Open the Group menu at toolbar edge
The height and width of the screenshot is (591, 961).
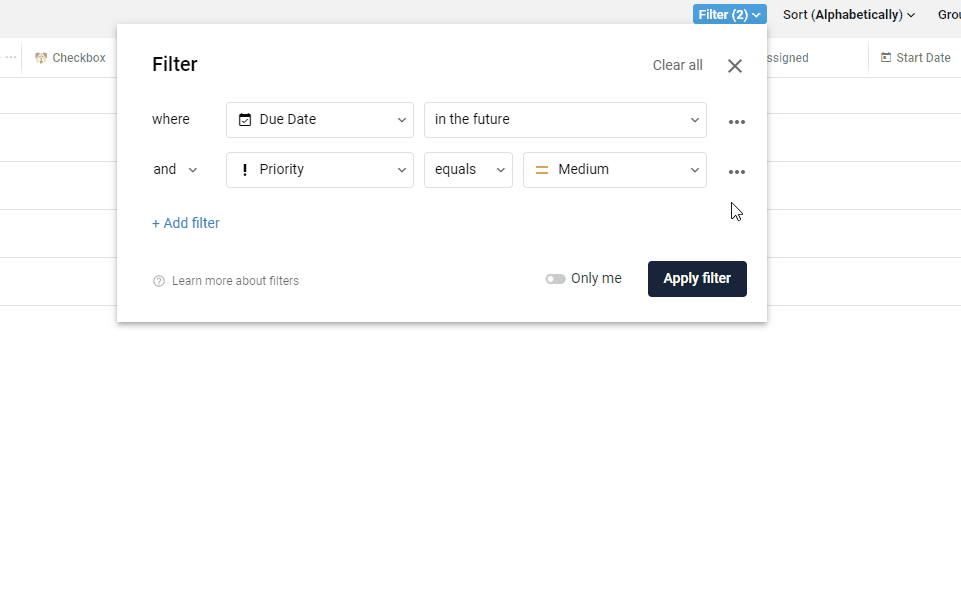click(x=949, y=15)
